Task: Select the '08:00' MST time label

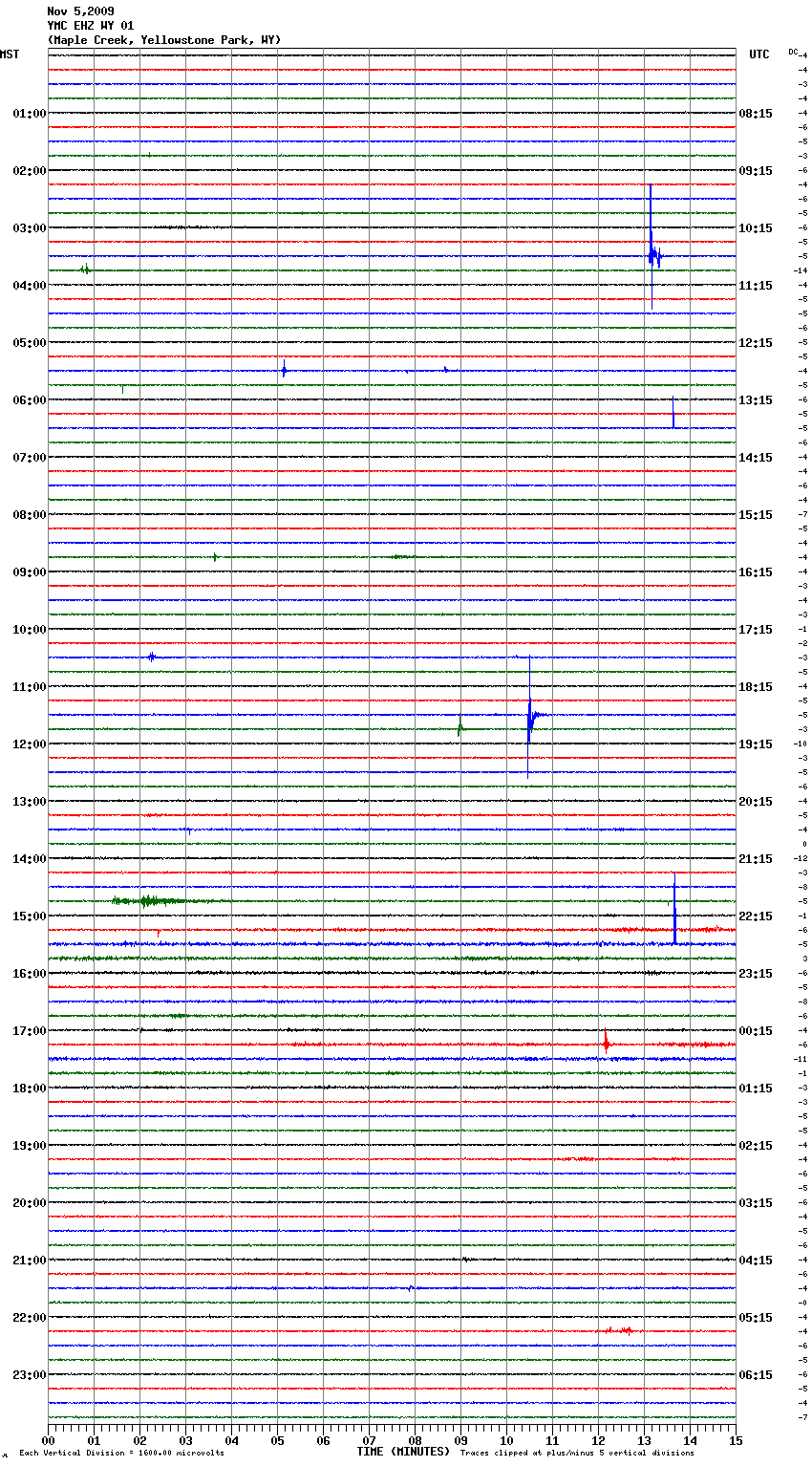Action: 30,515
